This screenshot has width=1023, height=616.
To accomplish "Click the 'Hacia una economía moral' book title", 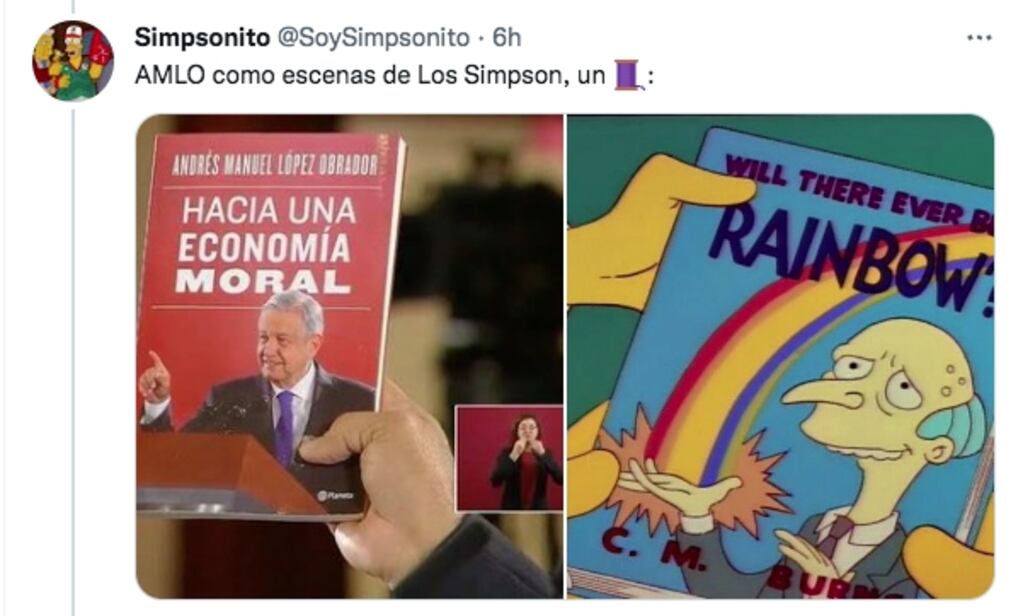I will (x=267, y=245).
